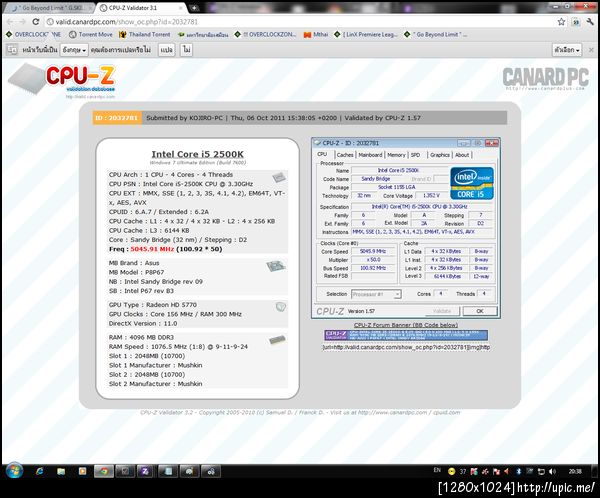Open the " Go Beyond Limit " bookmark
Viewport: 600px width, 498px height.
(x=435, y=34)
